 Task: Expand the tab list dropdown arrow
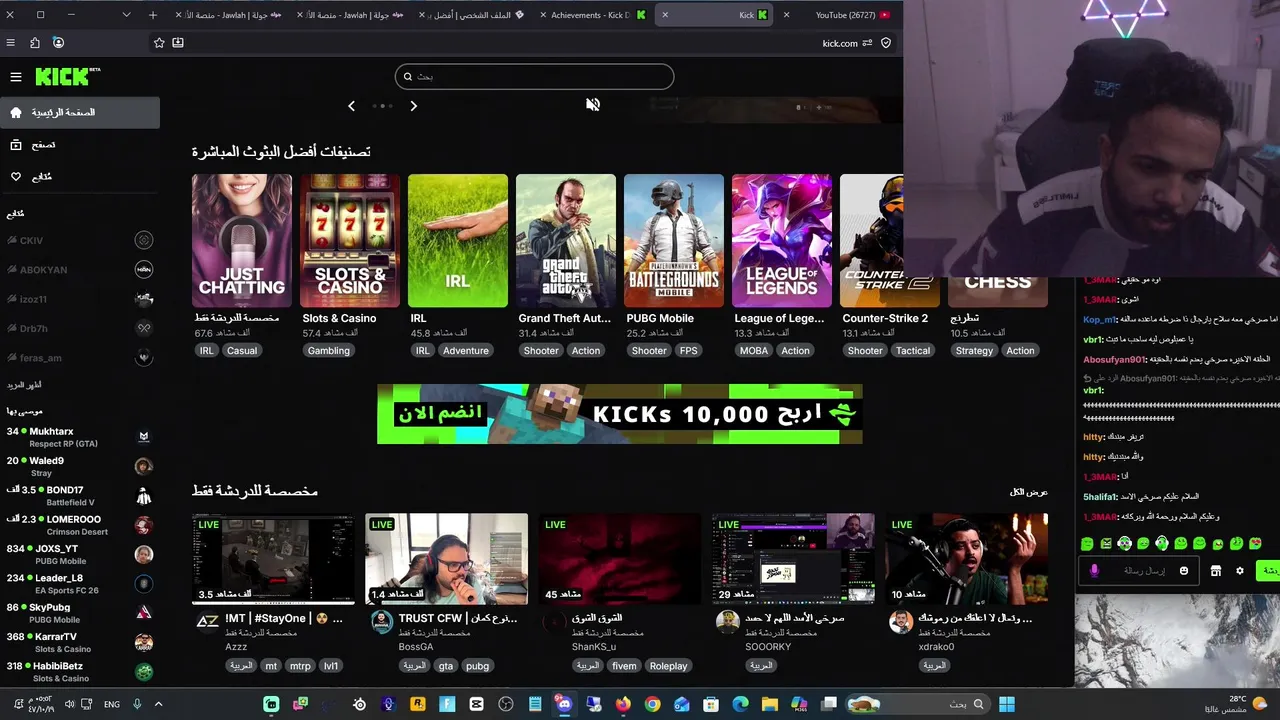126,15
